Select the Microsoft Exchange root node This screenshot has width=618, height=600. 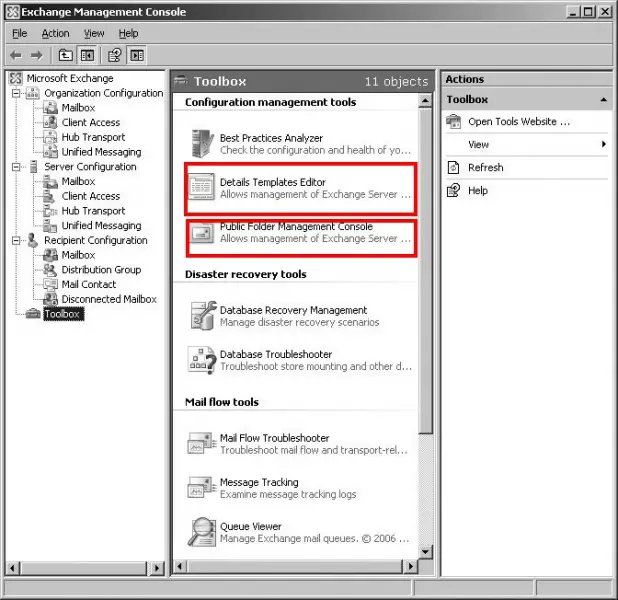[70, 78]
